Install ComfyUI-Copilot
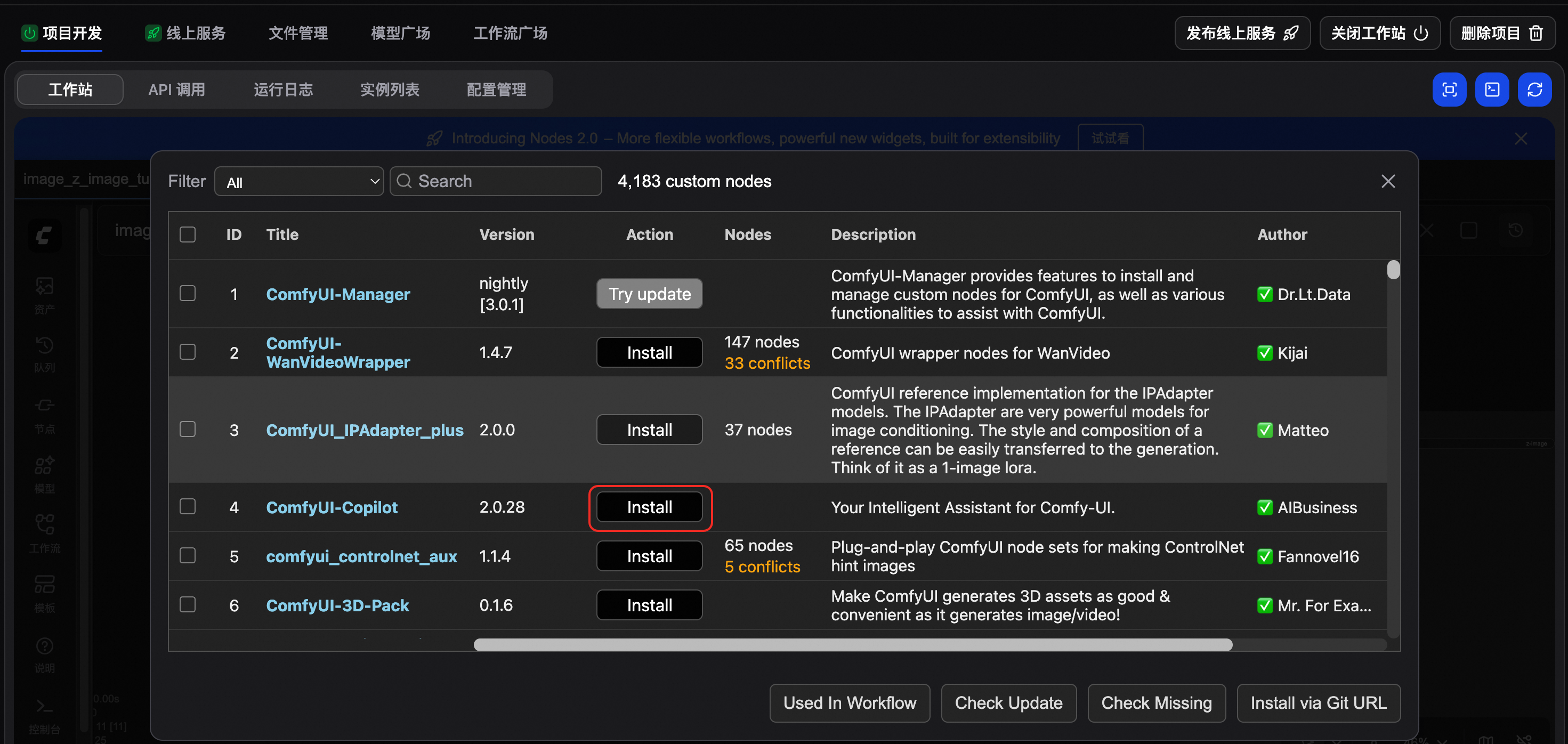Image resolution: width=1568 pixels, height=744 pixels. [x=650, y=507]
